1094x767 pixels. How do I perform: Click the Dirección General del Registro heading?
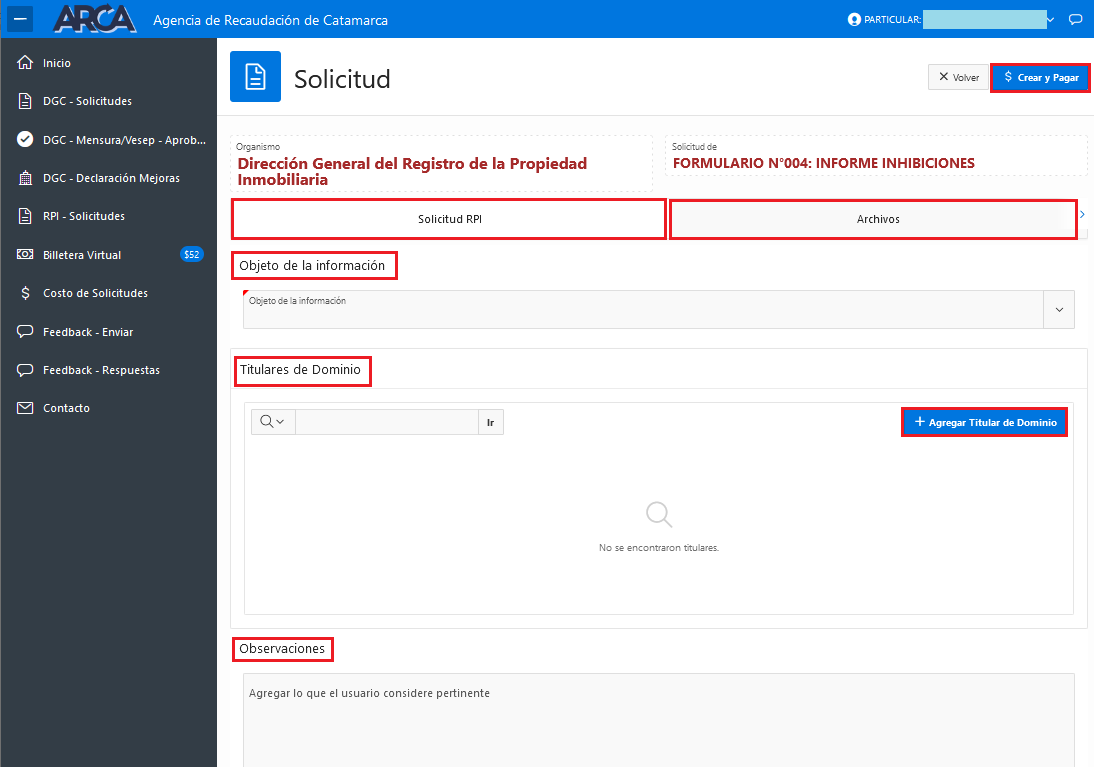pyautogui.click(x=412, y=172)
